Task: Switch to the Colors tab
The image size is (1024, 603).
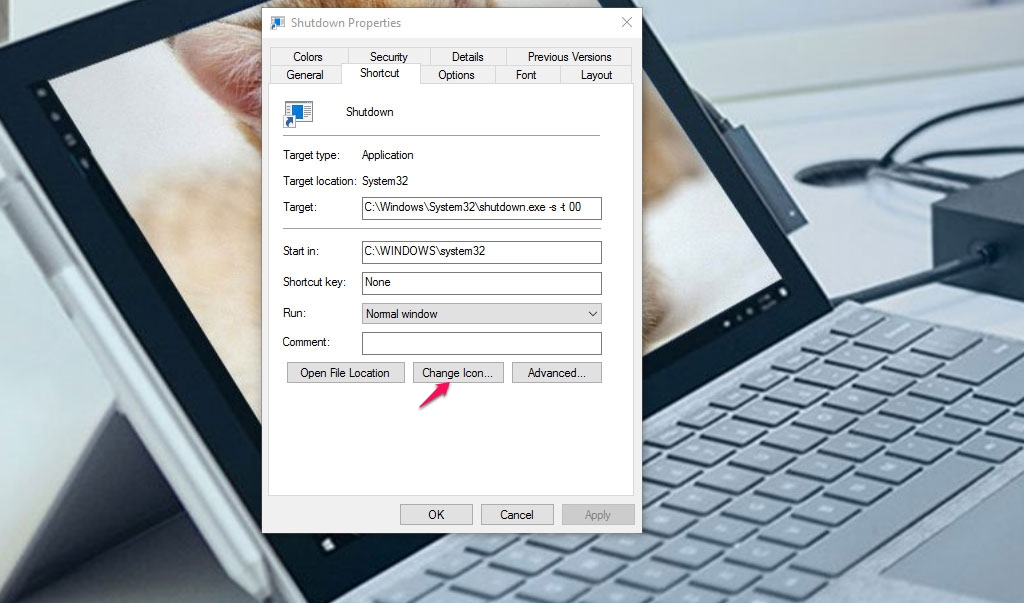Action: (x=308, y=57)
